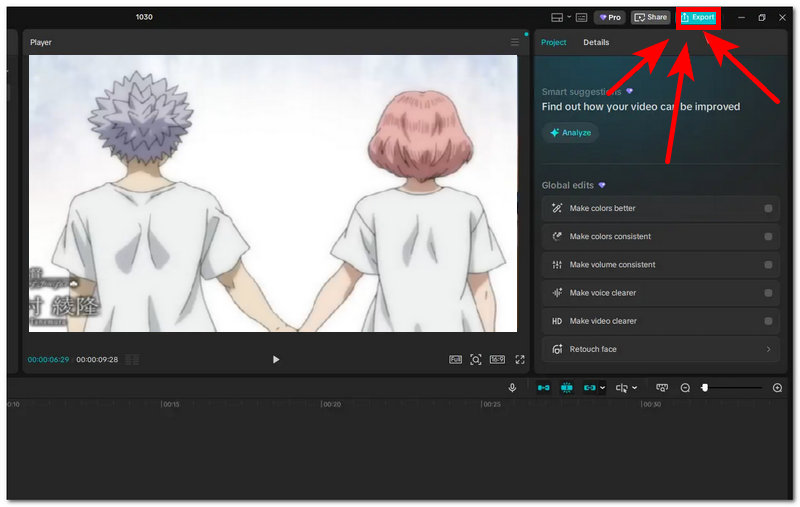Click the Pro upgrade badge
Screen dimensions: 800x507
(x=609, y=17)
